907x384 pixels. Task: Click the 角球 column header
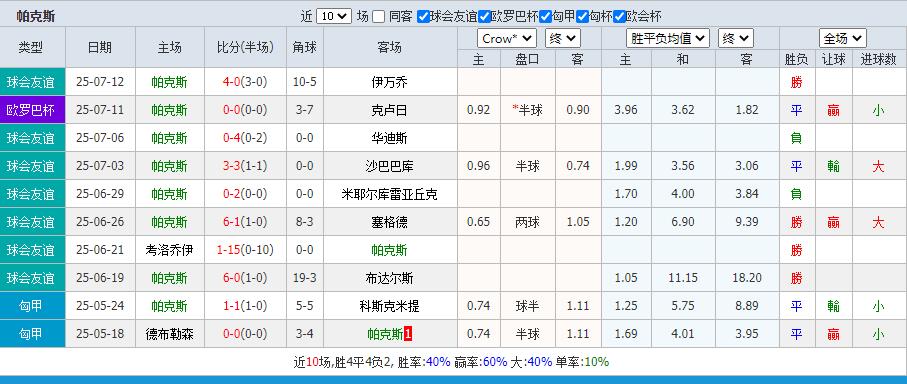point(304,47)
